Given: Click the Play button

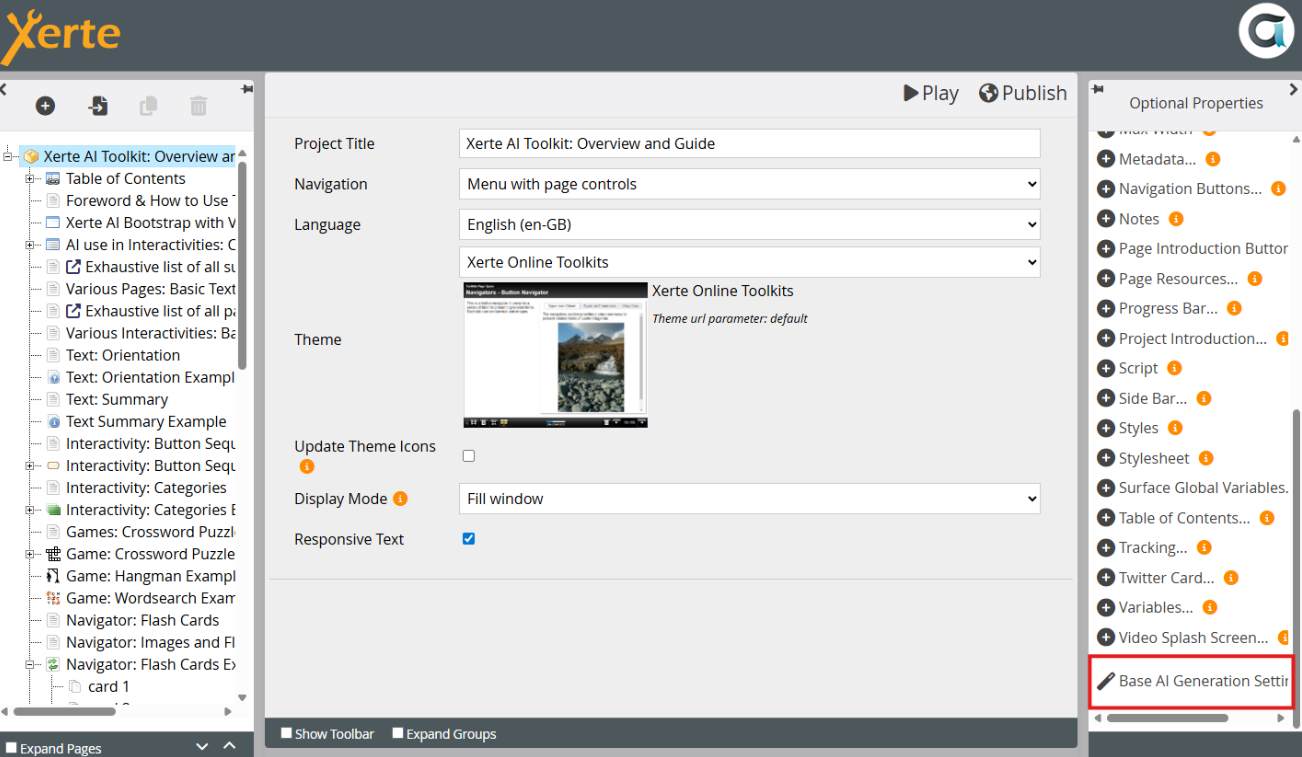Looking at the screenshot, I should pos(930,93).
